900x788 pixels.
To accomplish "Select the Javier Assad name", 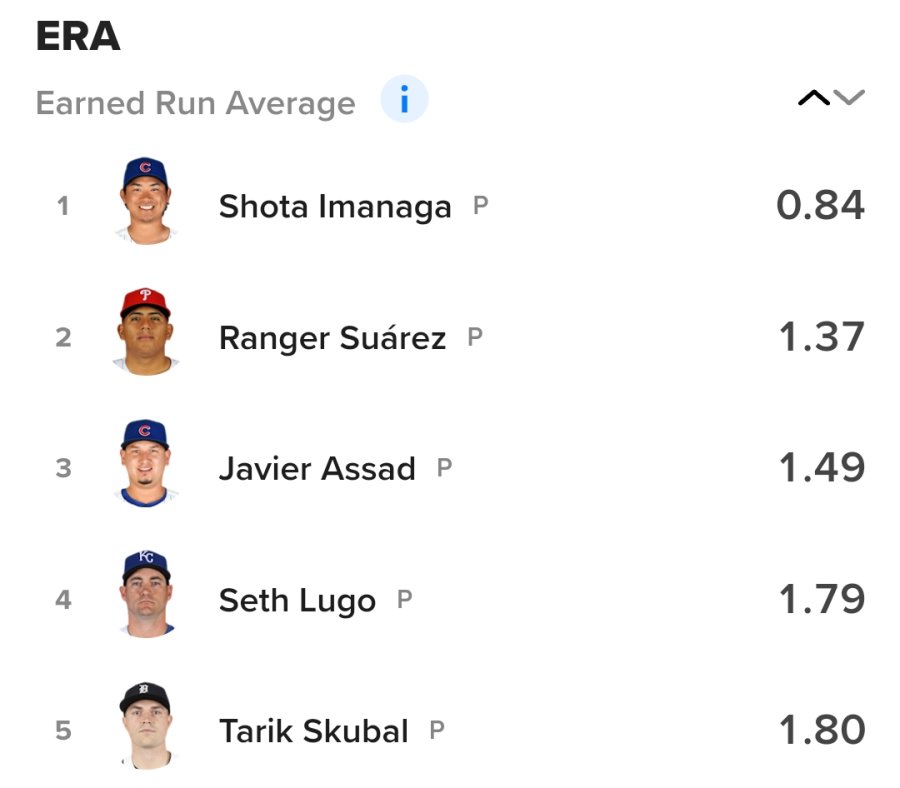I will click(317, 469).
